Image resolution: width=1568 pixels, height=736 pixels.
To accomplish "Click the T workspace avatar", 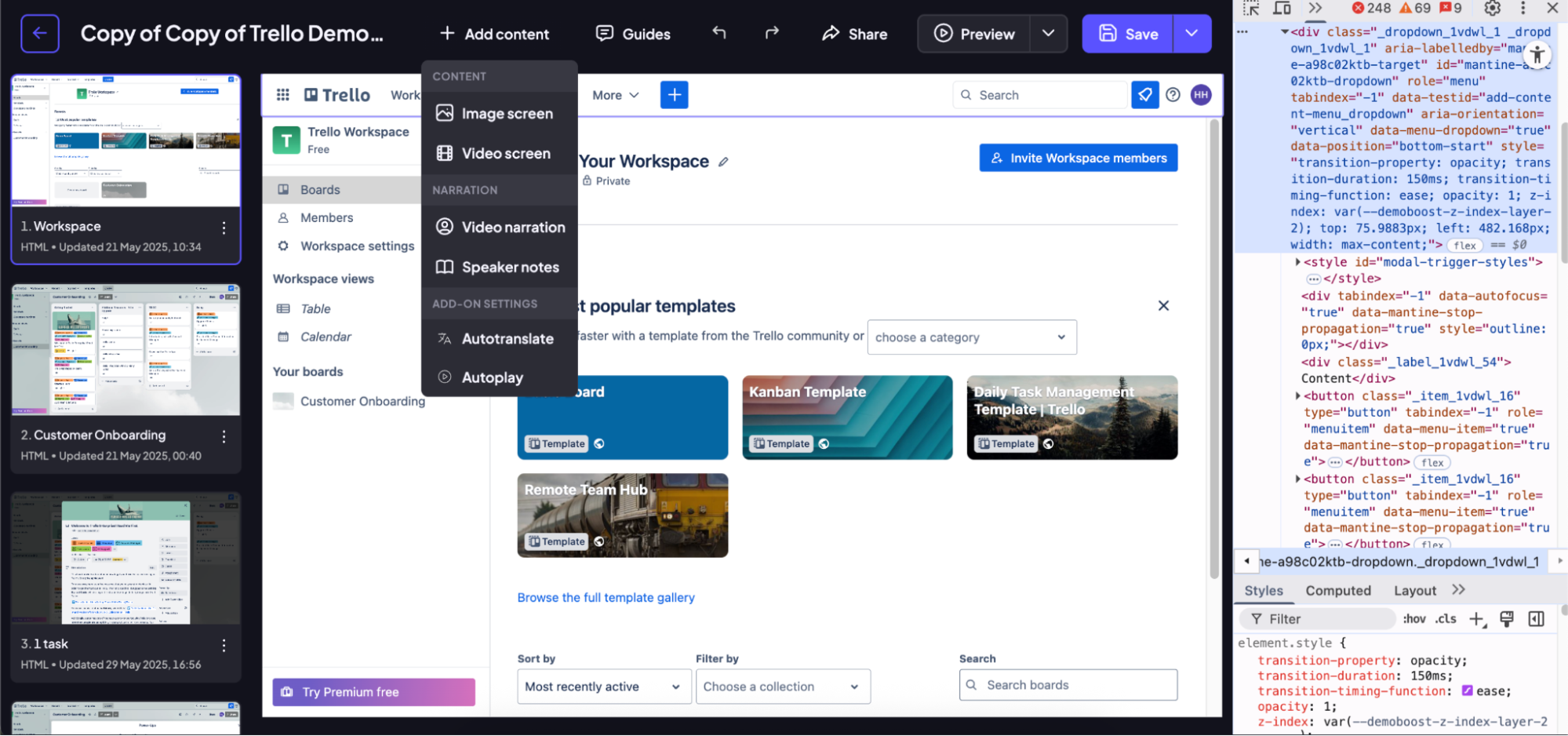I will click(x=286, y=140).
